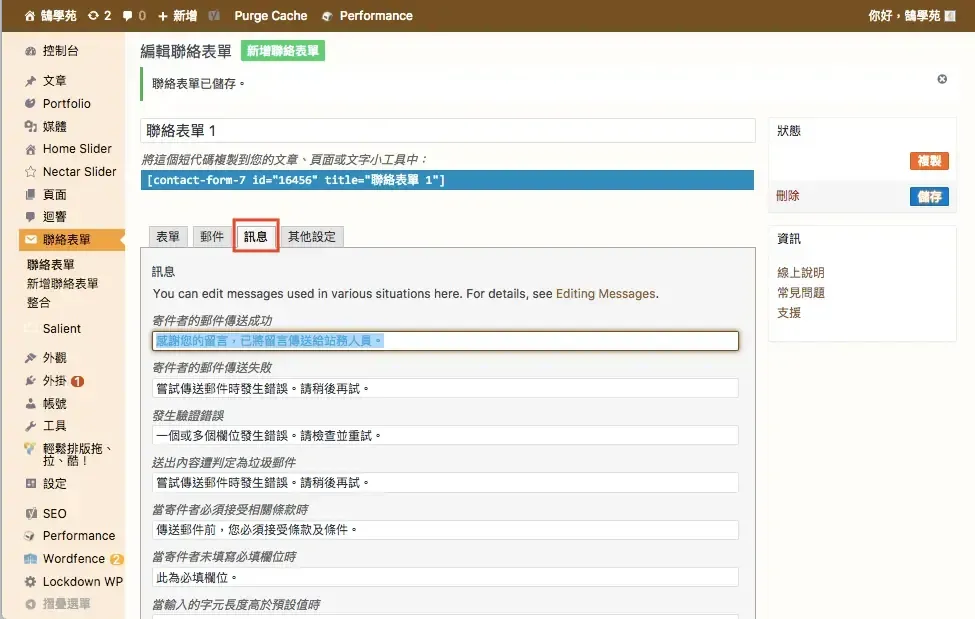Open the Yoast SEO icon in admin bar

tap(214, 16)
